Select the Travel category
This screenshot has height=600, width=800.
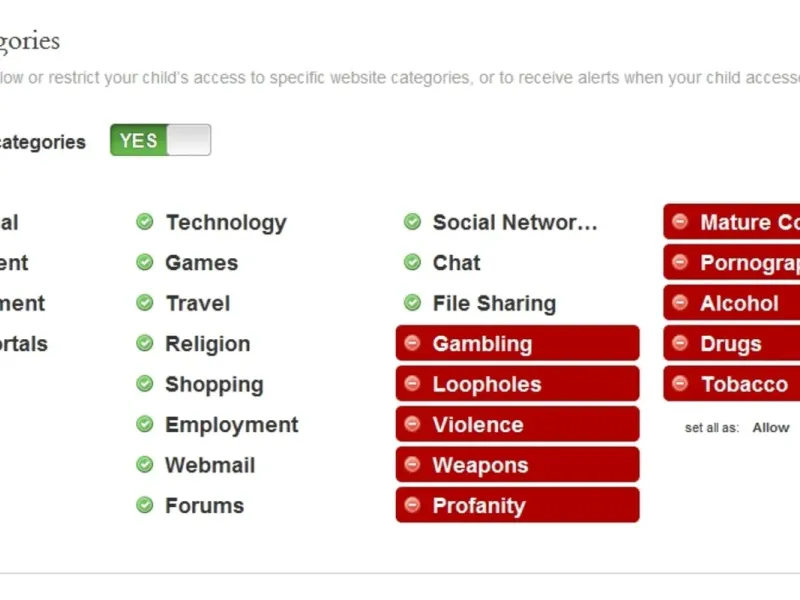point(198,303)
